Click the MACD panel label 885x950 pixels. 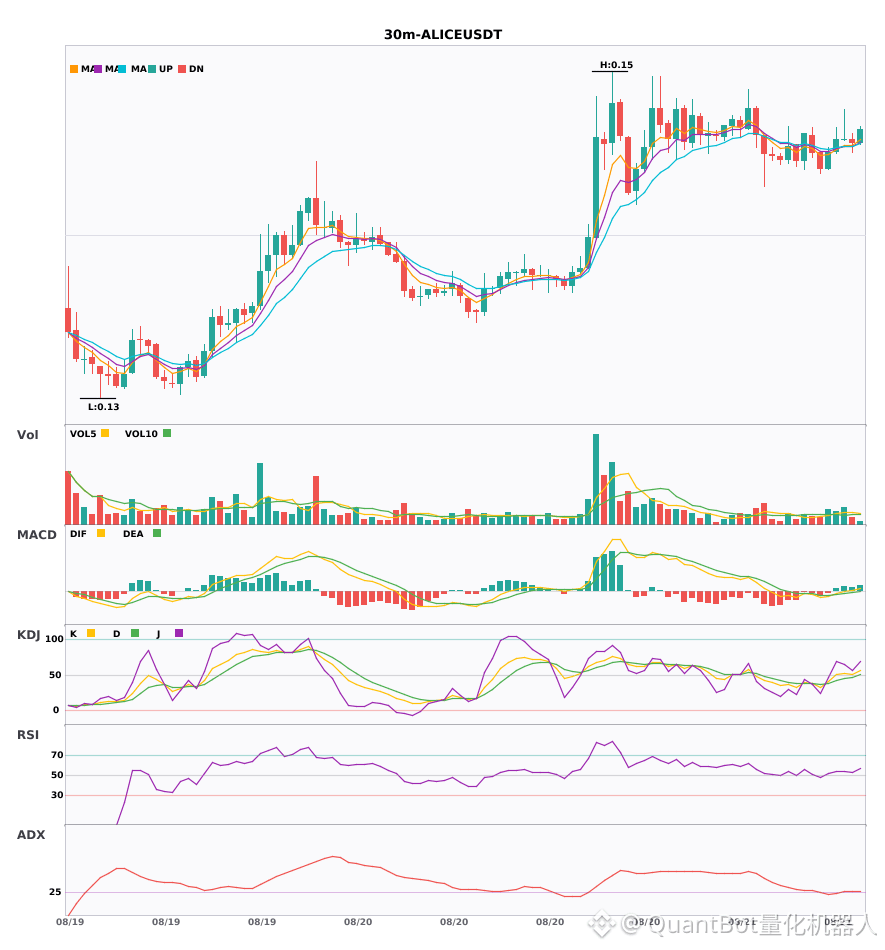[36, 535]
